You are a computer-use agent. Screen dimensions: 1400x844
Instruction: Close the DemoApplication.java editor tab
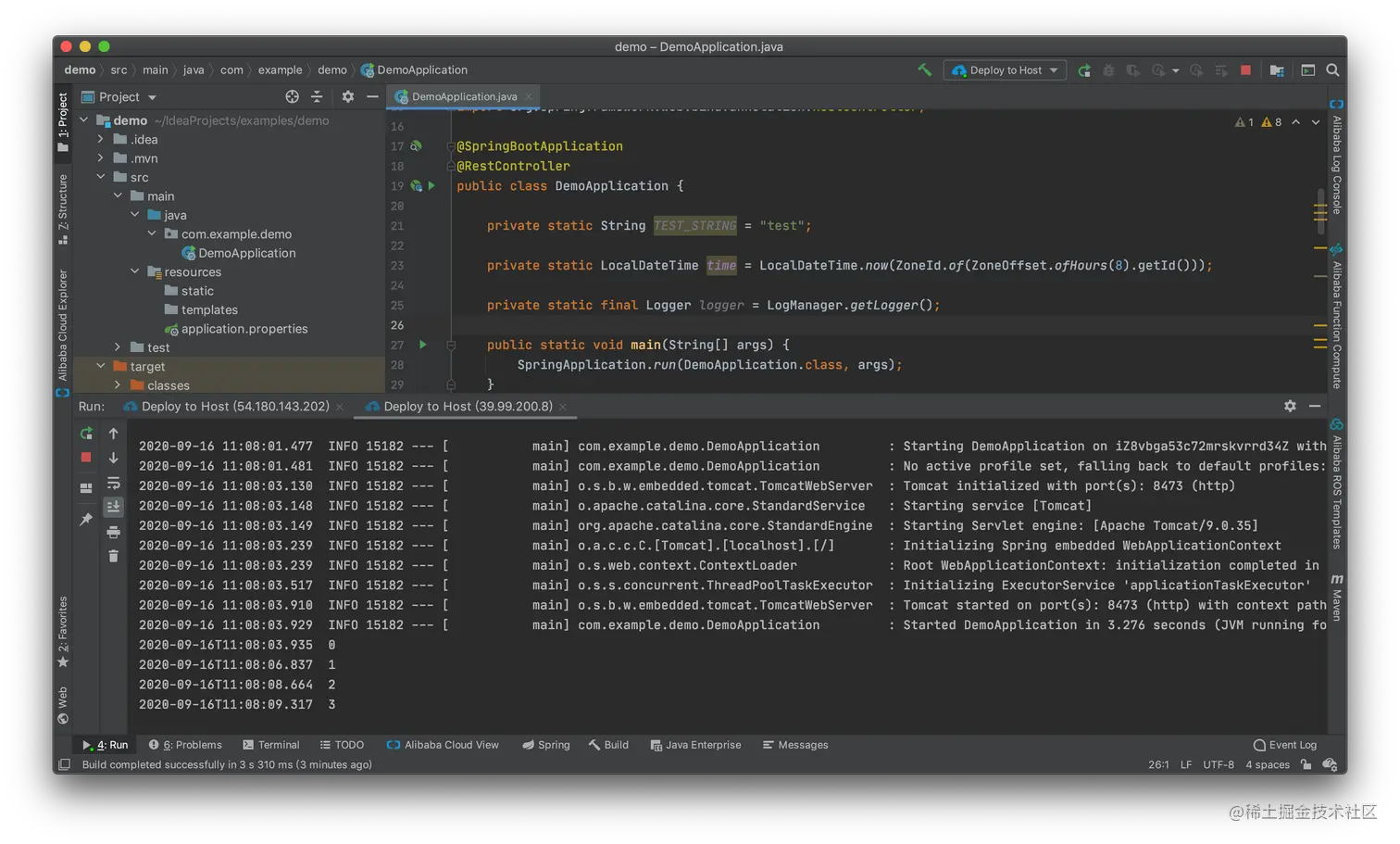(x=529, y=96)
